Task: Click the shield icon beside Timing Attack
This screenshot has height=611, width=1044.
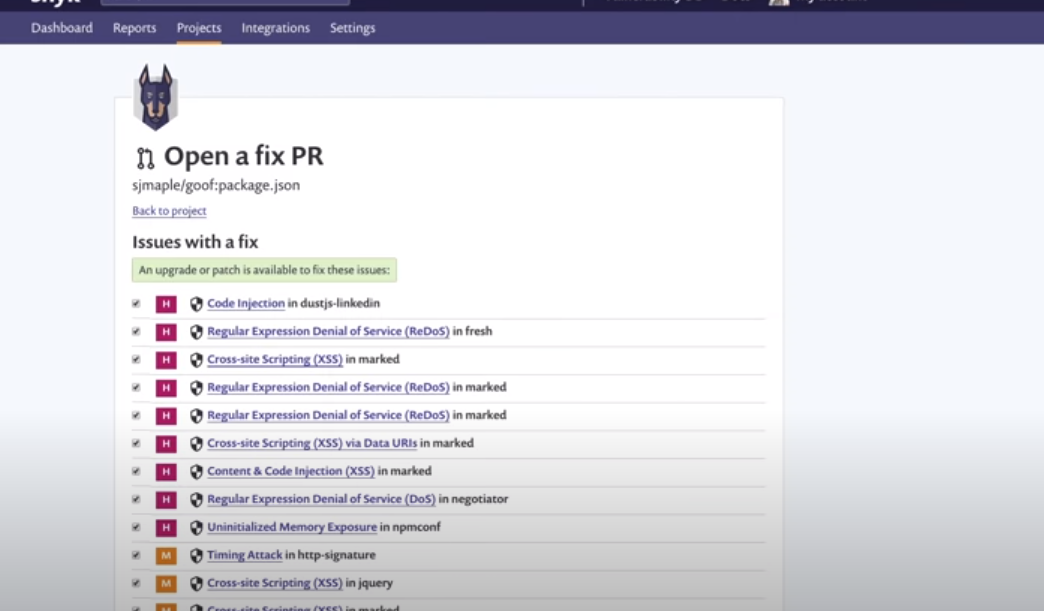Action: [196, 556]
